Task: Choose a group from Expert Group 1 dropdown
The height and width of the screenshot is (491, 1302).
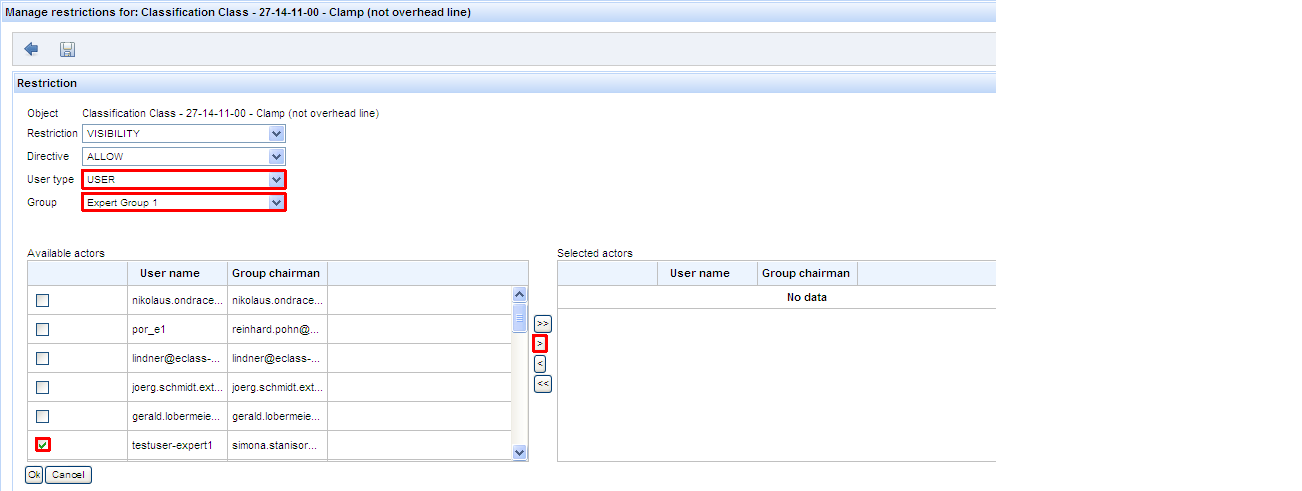Action: tap(276, 203)
